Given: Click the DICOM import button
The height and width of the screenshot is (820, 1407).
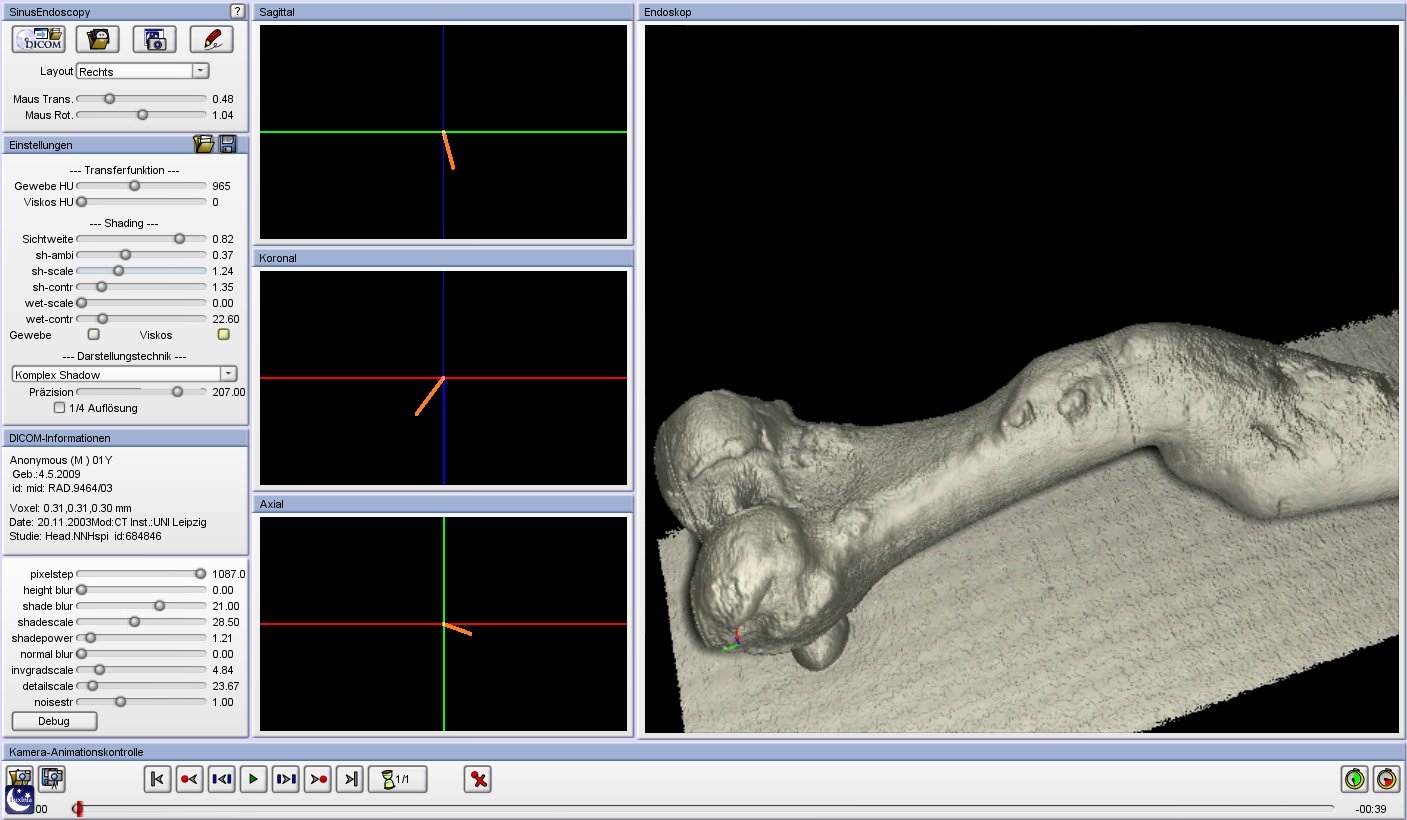Looking at the screenshot, I should pyautogui.click(x=39, y=39).
